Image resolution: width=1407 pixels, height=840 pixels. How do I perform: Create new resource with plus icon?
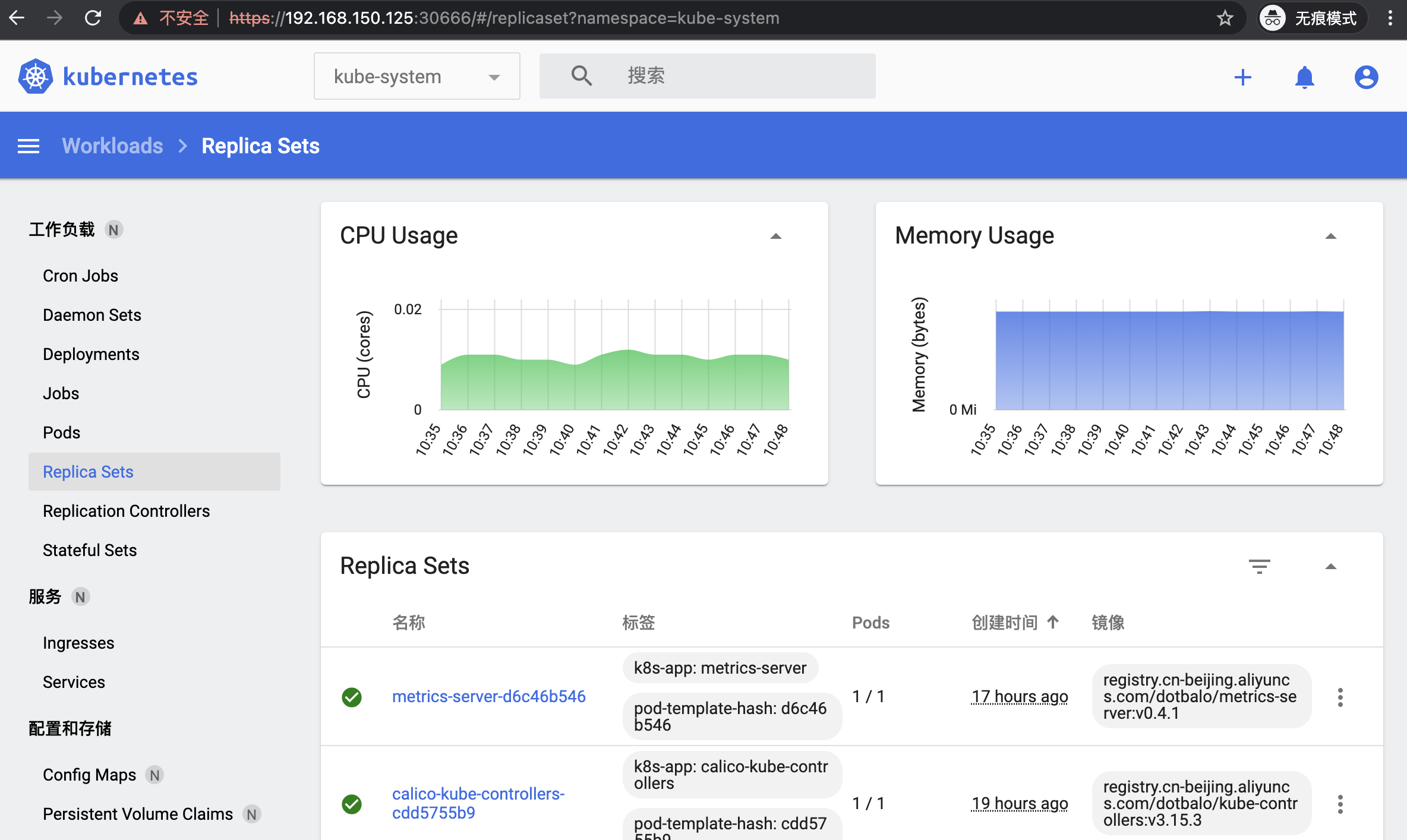[1242, 77]
